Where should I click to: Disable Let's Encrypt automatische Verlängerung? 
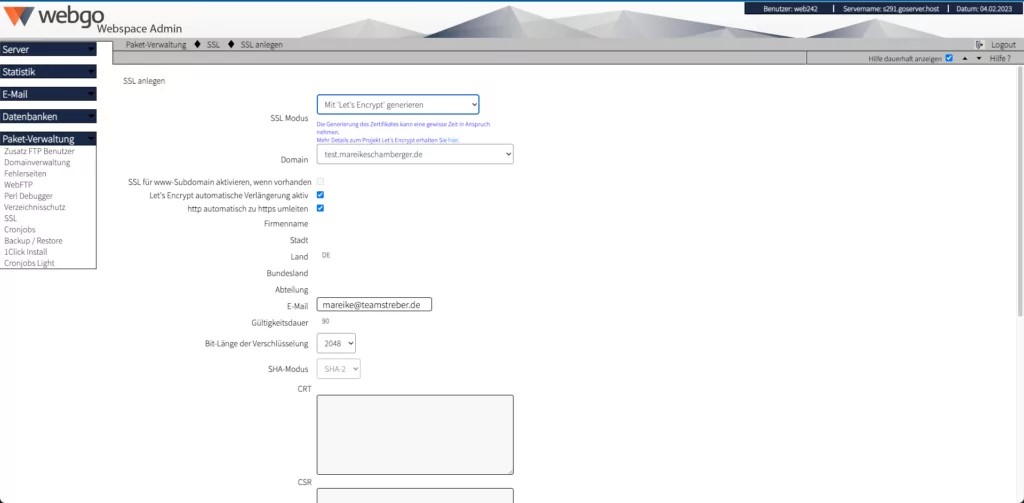click(x=321, y=195)
